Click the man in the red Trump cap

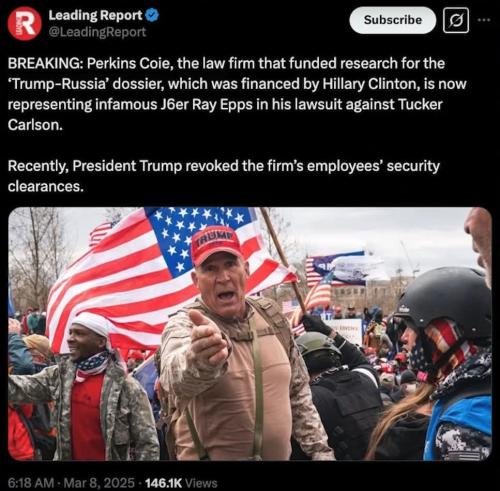tap(233, 343)
